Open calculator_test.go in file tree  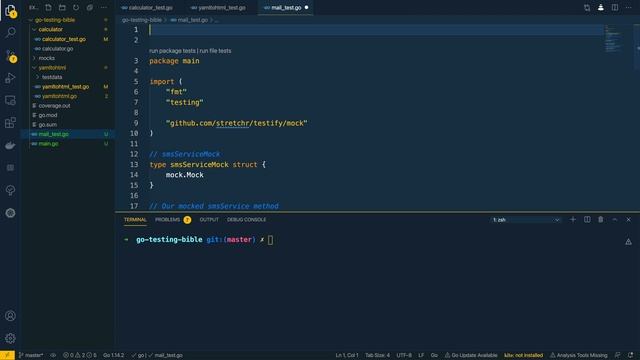(64, 39)
